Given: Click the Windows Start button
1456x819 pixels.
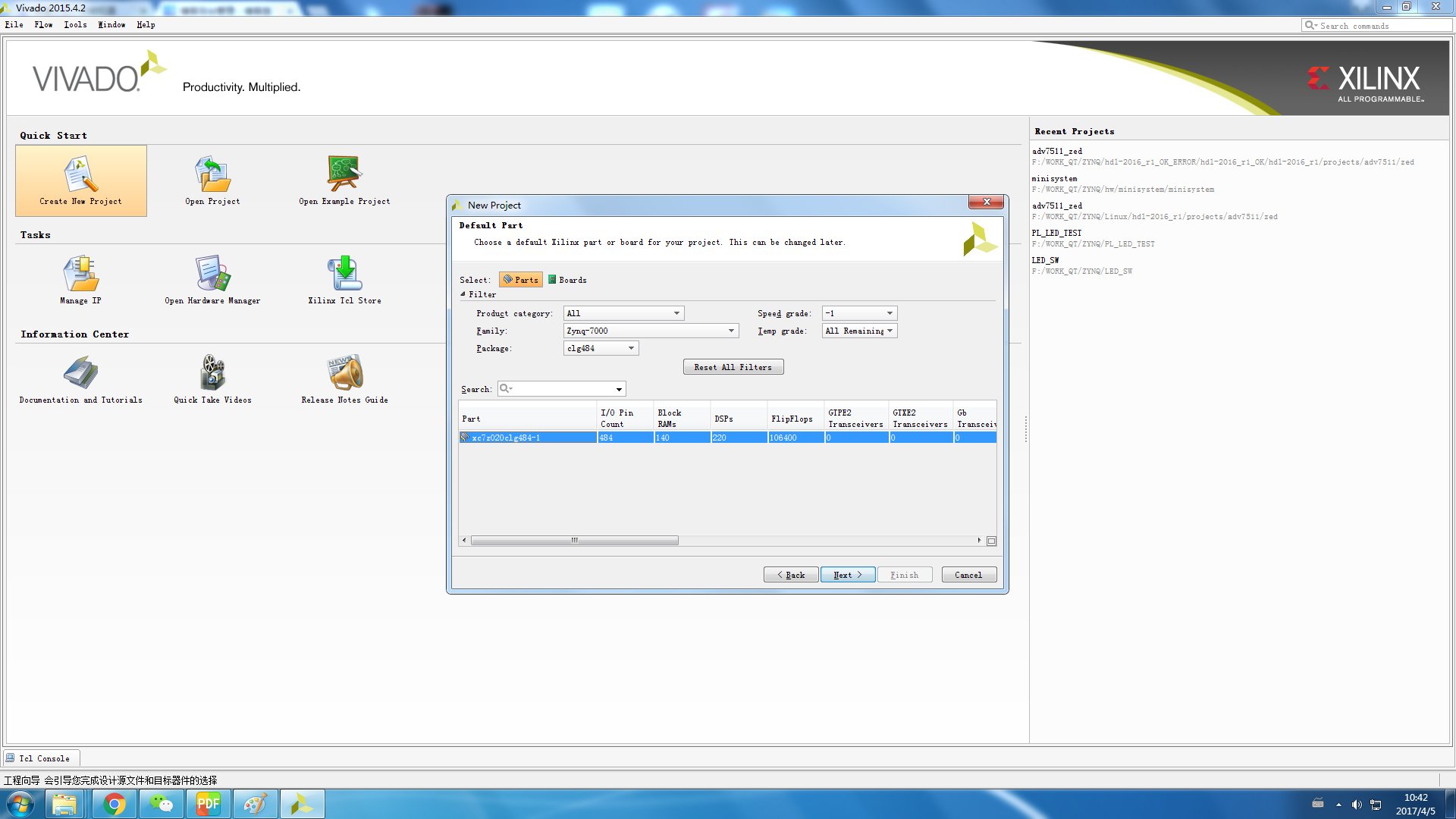Looking at the screenshot, I should coord(20,804).
